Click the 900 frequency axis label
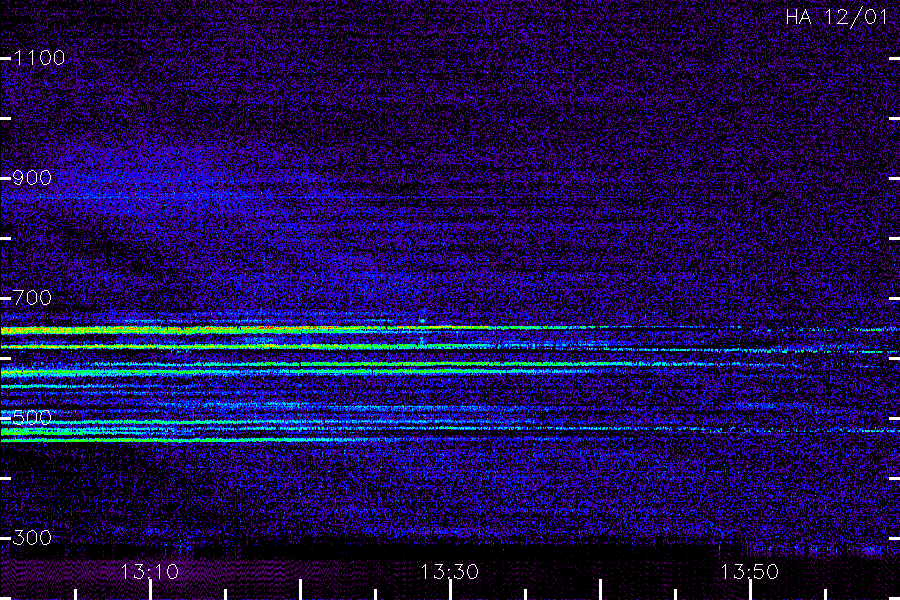The height and width of the screenshot is (600, 900). [x=33, y=178]
